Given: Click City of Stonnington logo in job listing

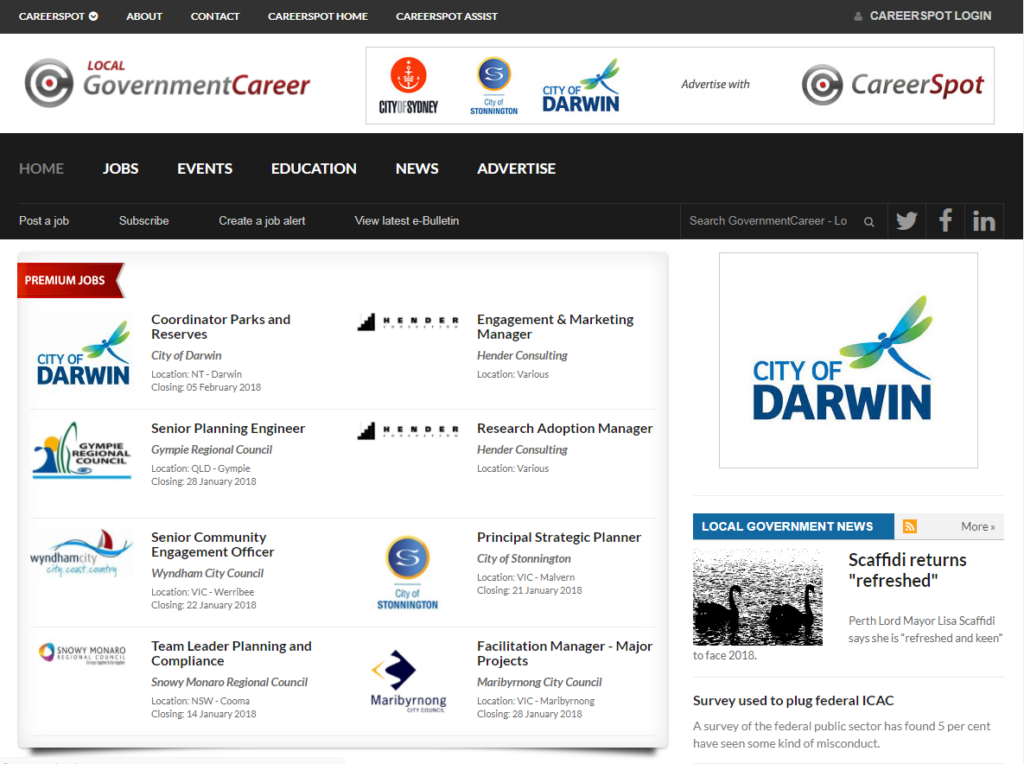Looking at the screenshot, I should click(408, 573).
